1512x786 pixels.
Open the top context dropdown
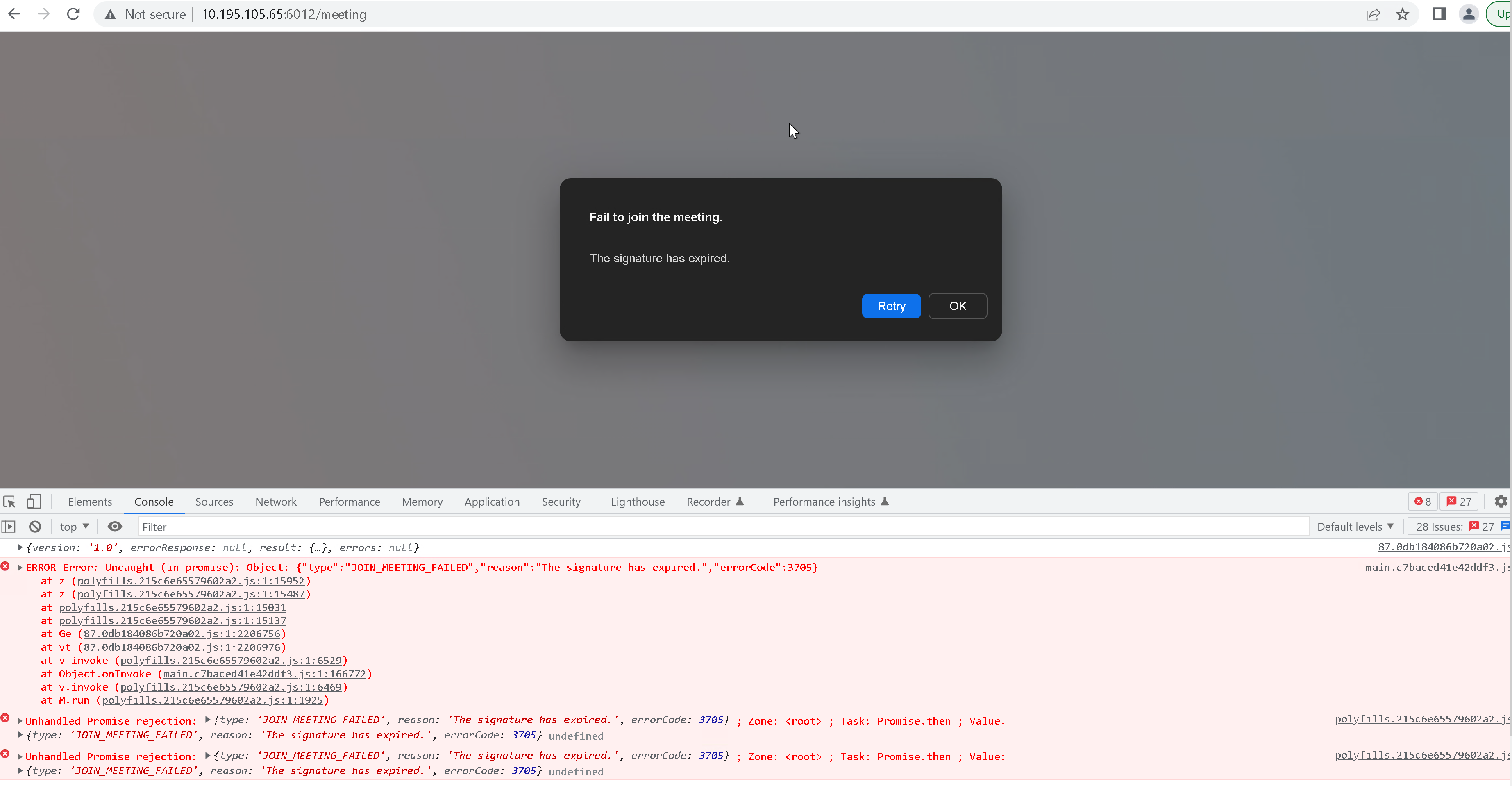[x=74, y=527]
